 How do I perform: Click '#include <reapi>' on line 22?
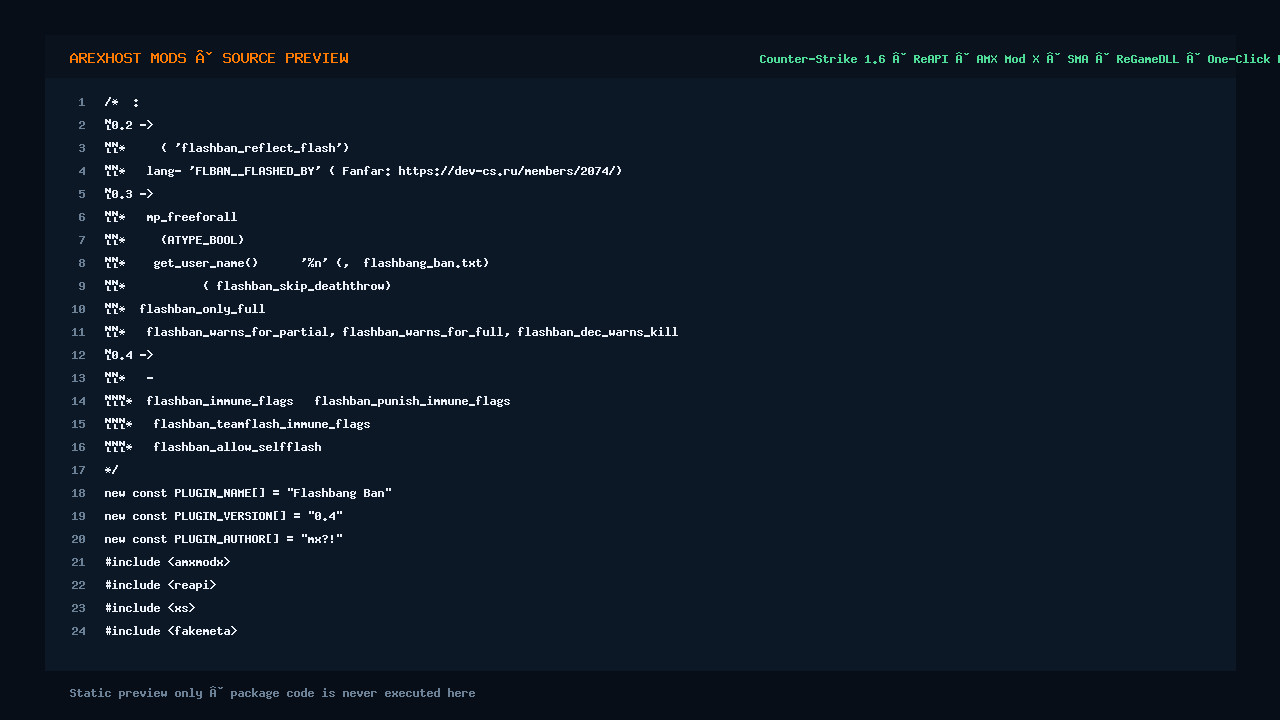click(x=160, y=585)
